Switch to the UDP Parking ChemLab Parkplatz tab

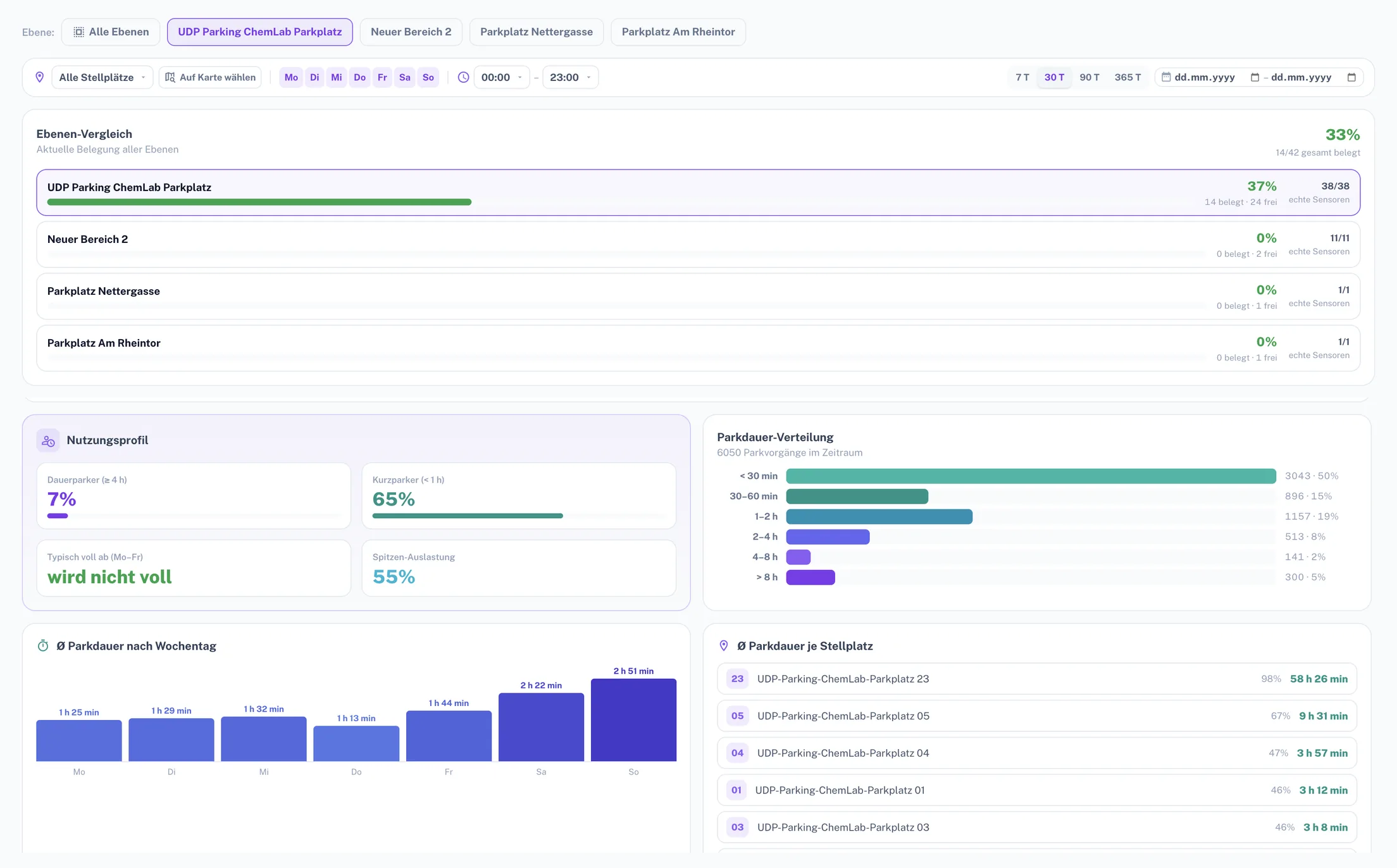coord(260,32)
